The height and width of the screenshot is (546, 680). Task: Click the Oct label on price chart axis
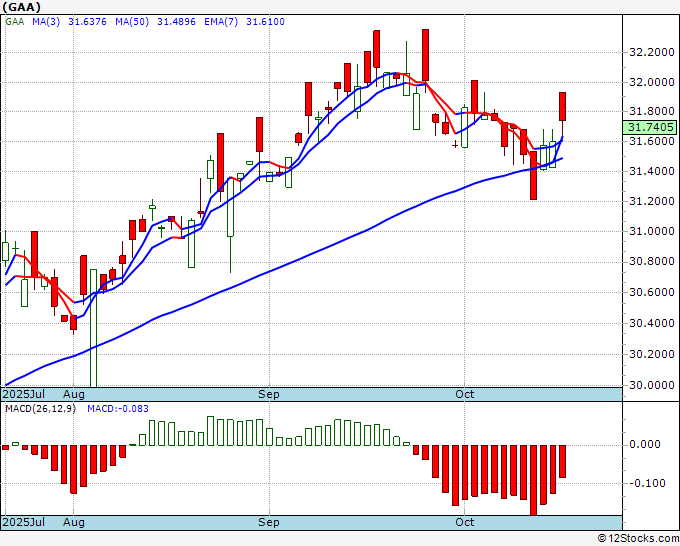pos(464,394)
